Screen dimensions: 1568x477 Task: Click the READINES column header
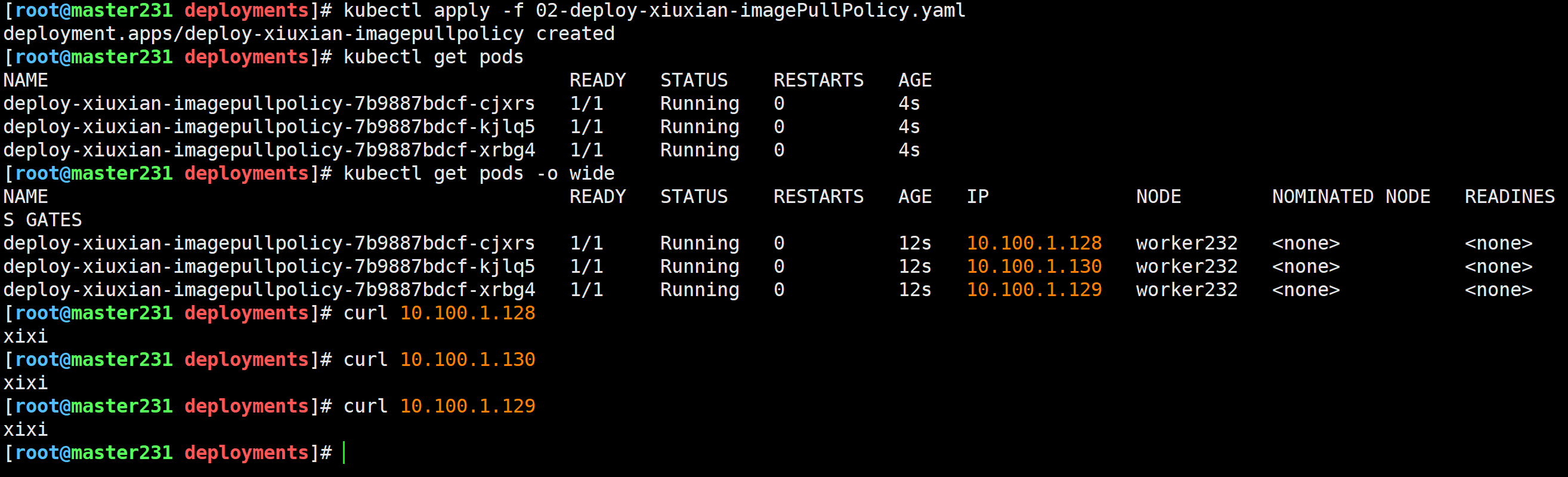pyautogui.click(x=1510, y=197)
